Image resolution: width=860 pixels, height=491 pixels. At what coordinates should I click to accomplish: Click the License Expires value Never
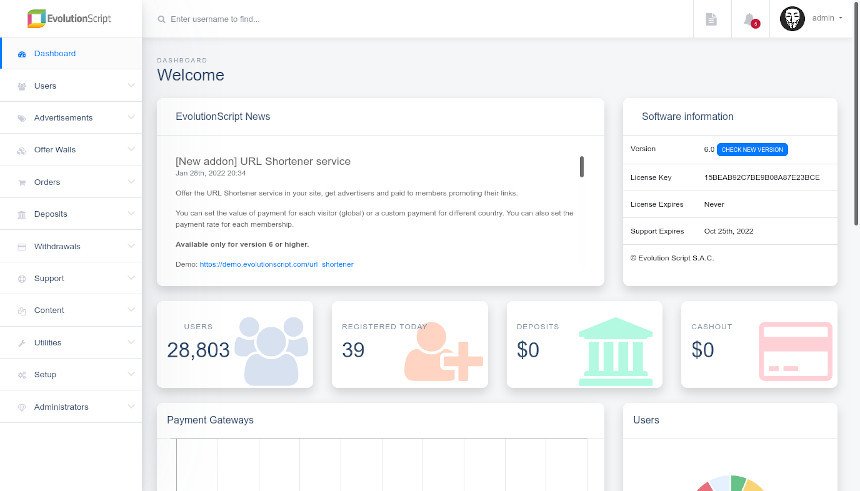(714, 205)
